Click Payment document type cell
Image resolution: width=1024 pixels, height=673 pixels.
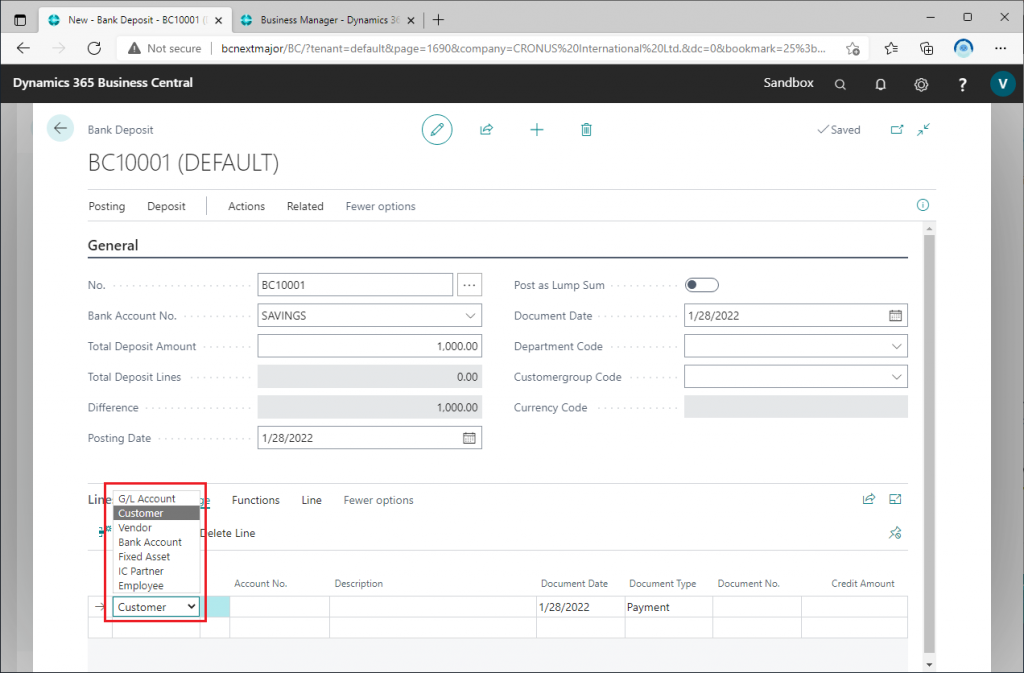(669, 606)
